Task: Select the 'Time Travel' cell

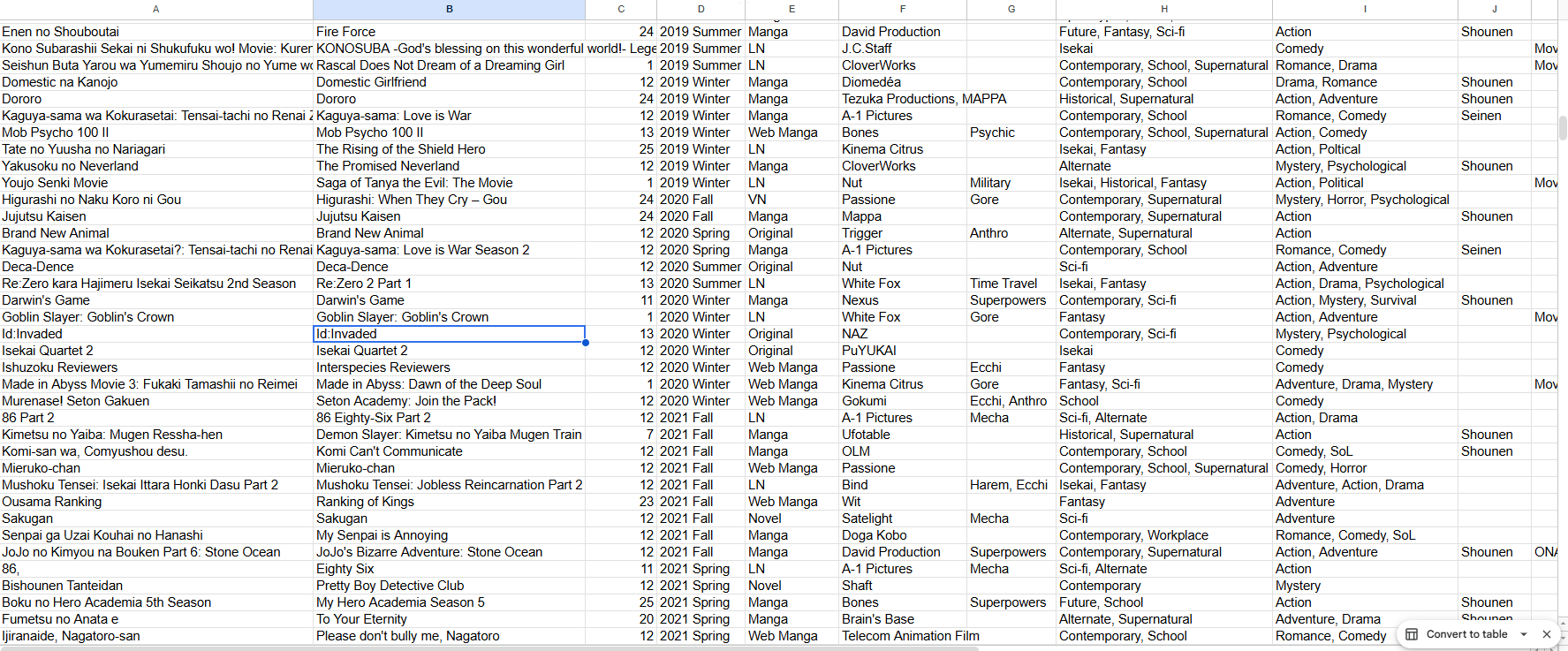Action: 1011,284
